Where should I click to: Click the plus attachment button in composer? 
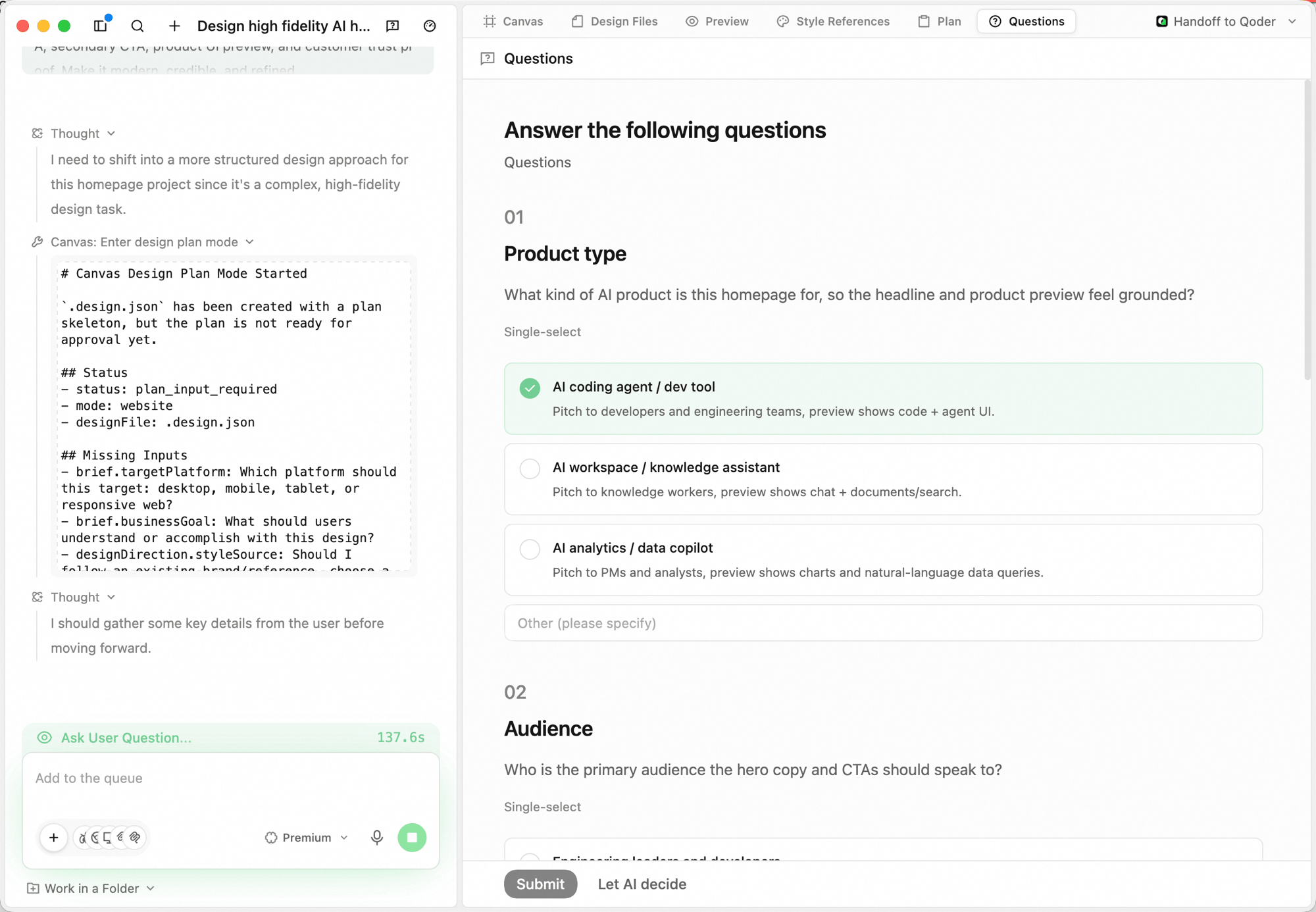(54, 837)
